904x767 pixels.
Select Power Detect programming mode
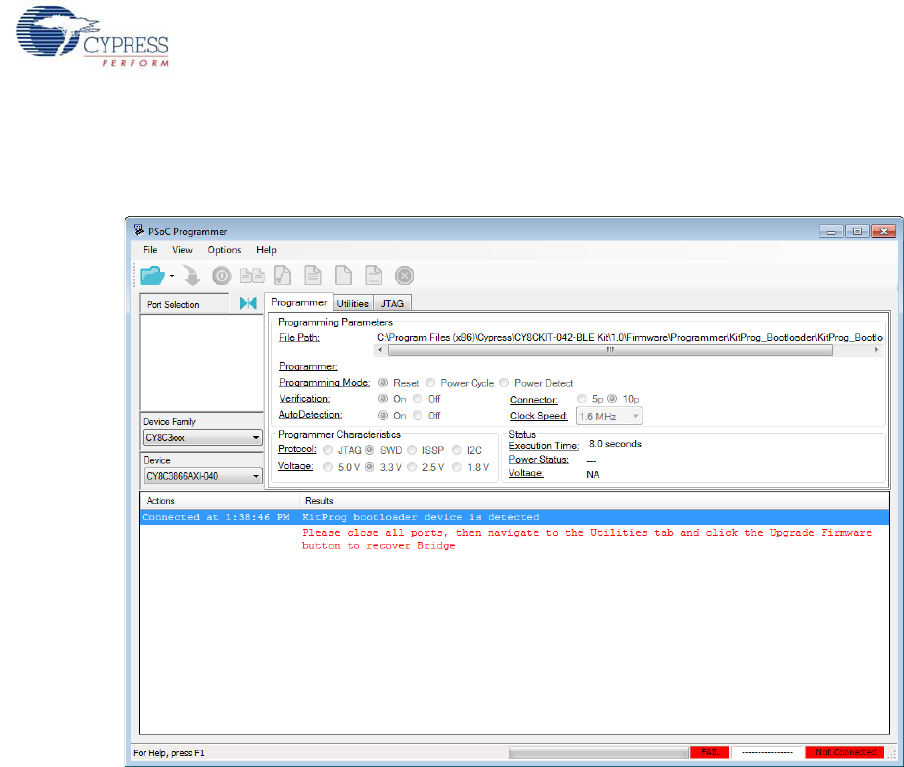tap(504, 383)
